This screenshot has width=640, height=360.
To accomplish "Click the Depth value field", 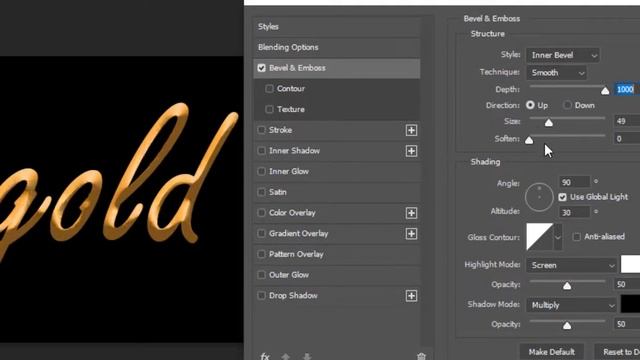I will 627,89.
